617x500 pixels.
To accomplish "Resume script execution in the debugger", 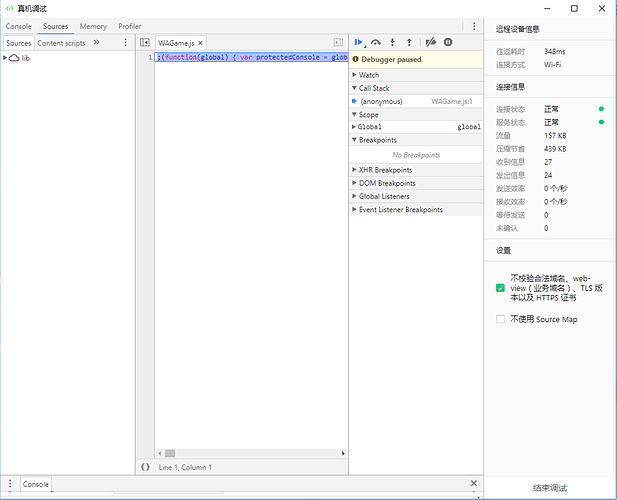I will (358, 42).
